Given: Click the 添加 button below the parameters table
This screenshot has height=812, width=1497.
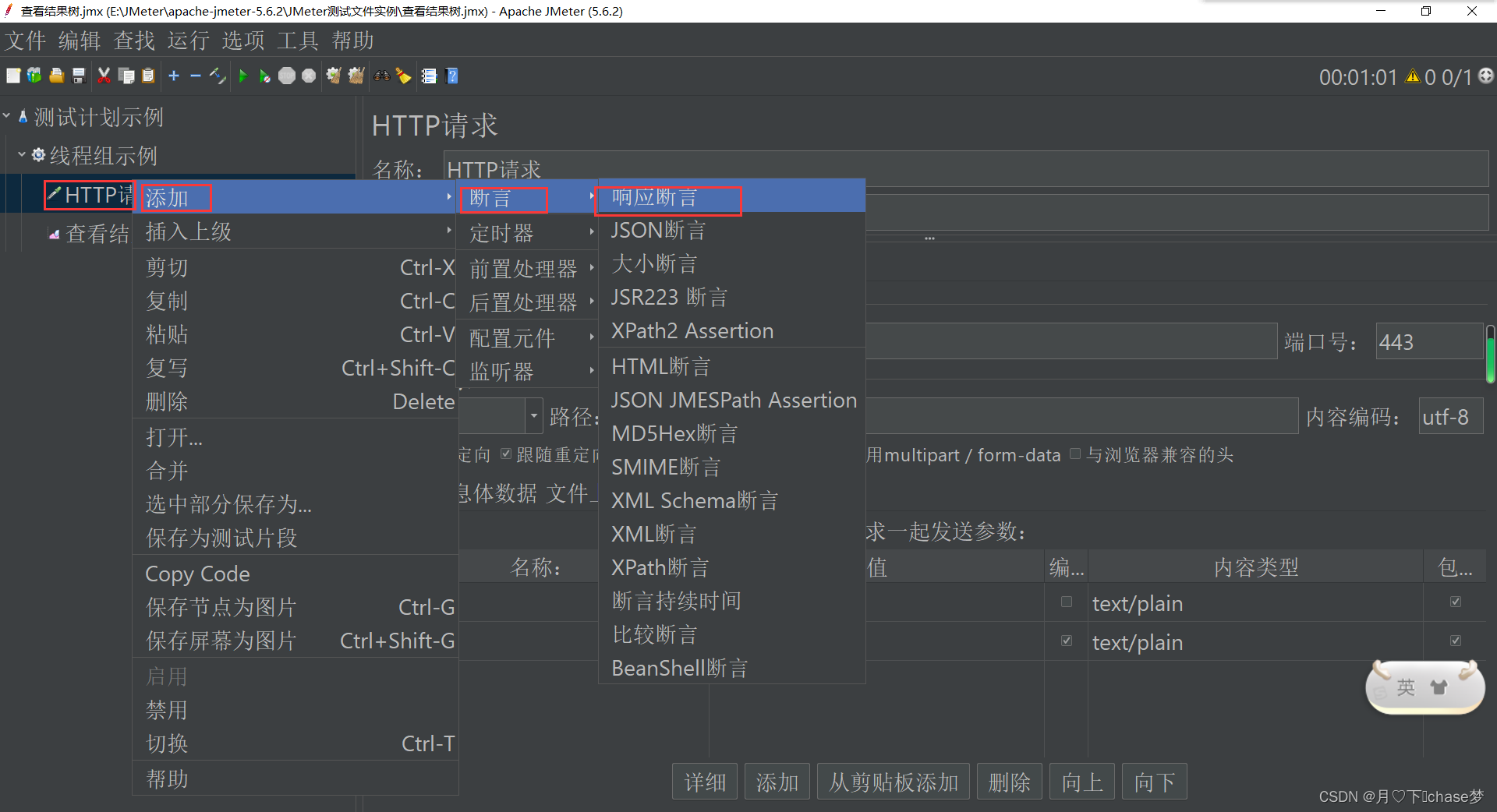Looking at the screenshot, I should (x=777, y=781).
